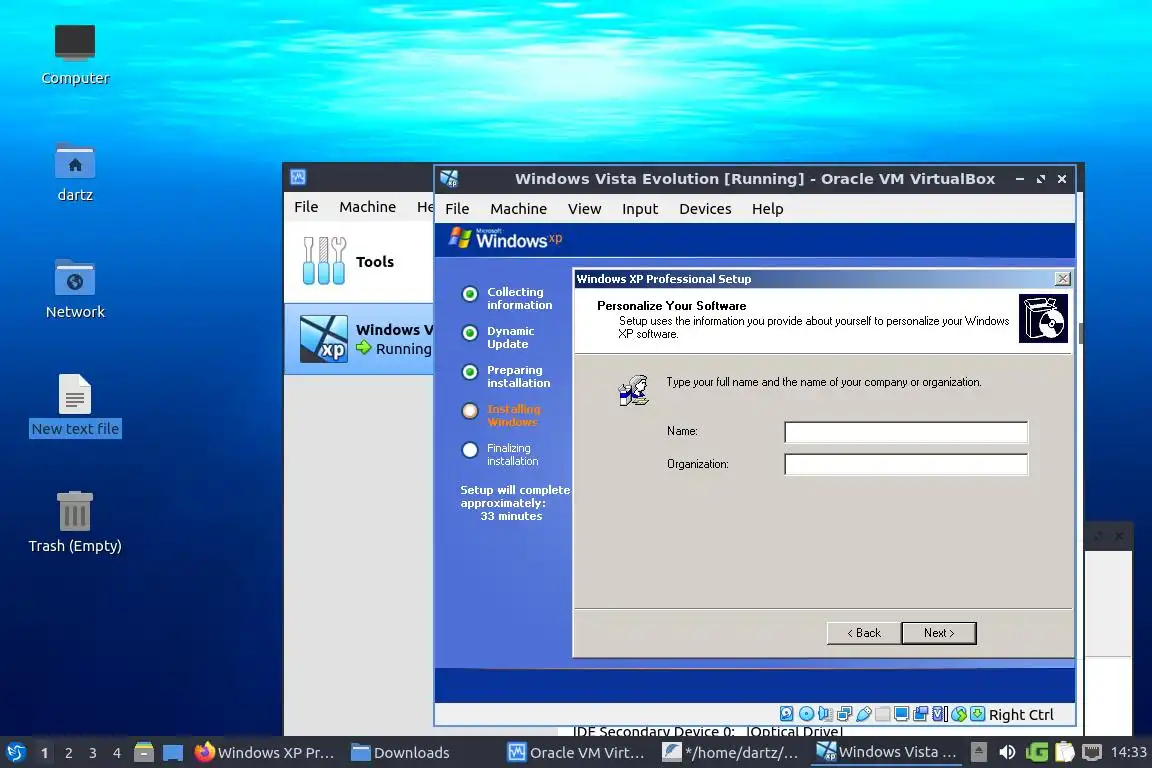Image resolution: width=1152 pixels, height=768 pixels.
Task: Open the Computer desktop icon
Action: [x=75, y=54]
